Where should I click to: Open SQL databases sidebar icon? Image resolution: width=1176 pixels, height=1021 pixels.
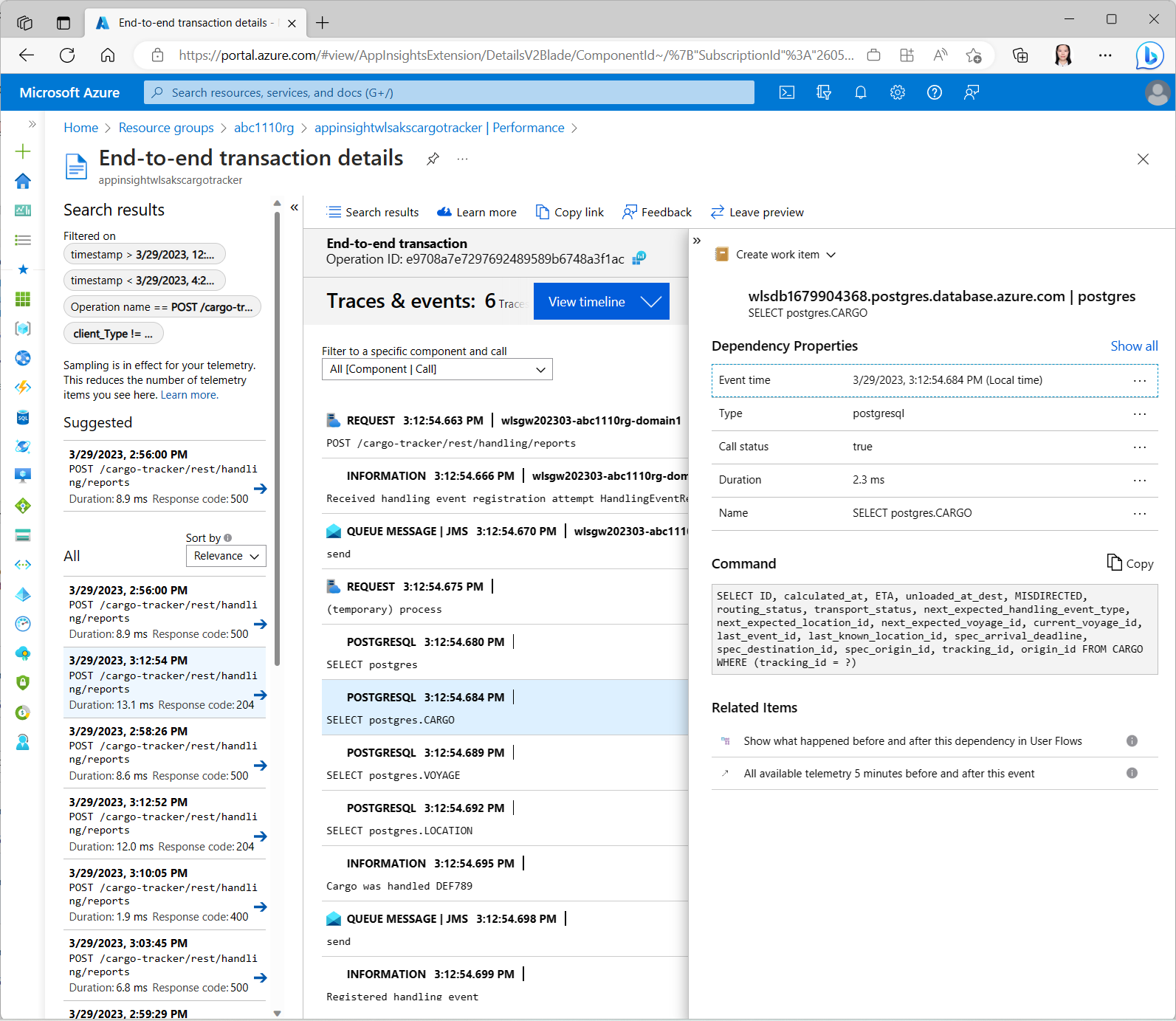point(23,417)
